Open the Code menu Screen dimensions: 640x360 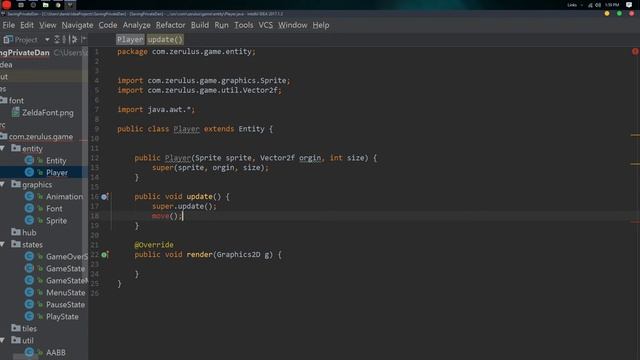tap(108, 25)
